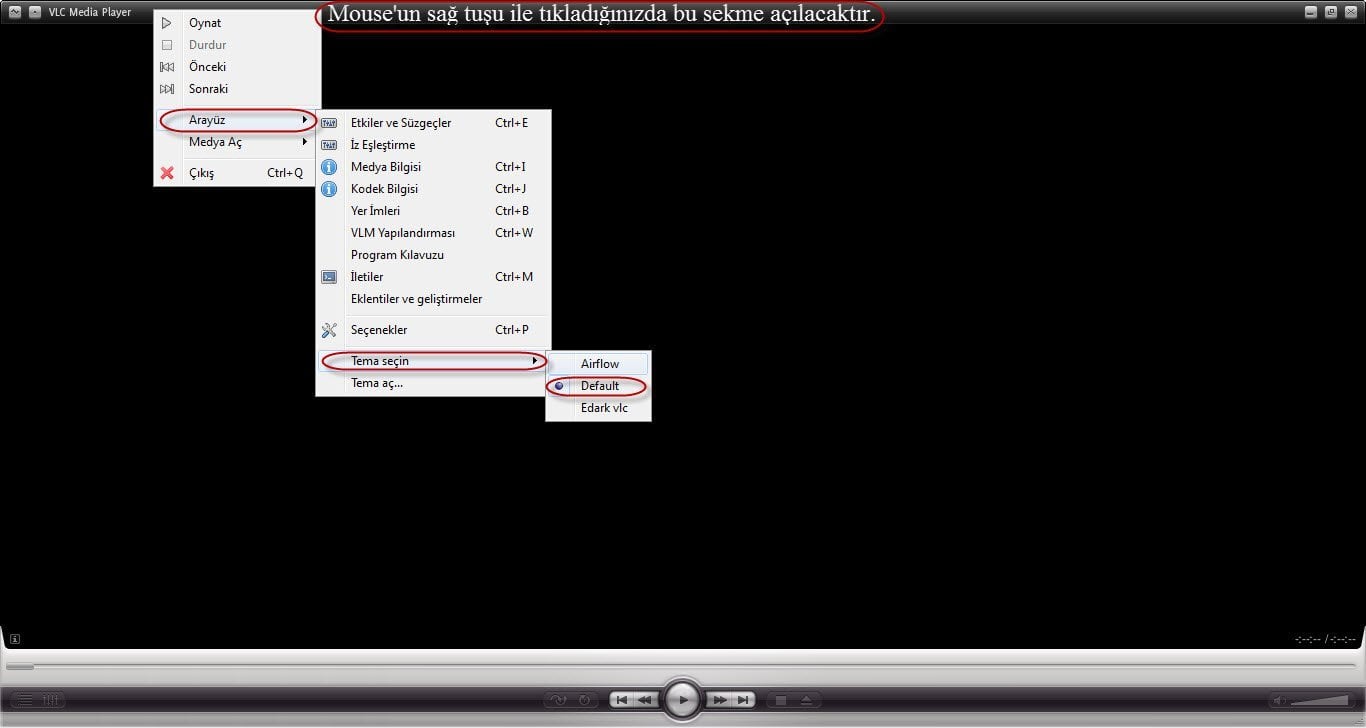Open the equalizer from the bottom-left sliders icon
Viewport: 1366px width, 728px height.
tap(51, 700)
